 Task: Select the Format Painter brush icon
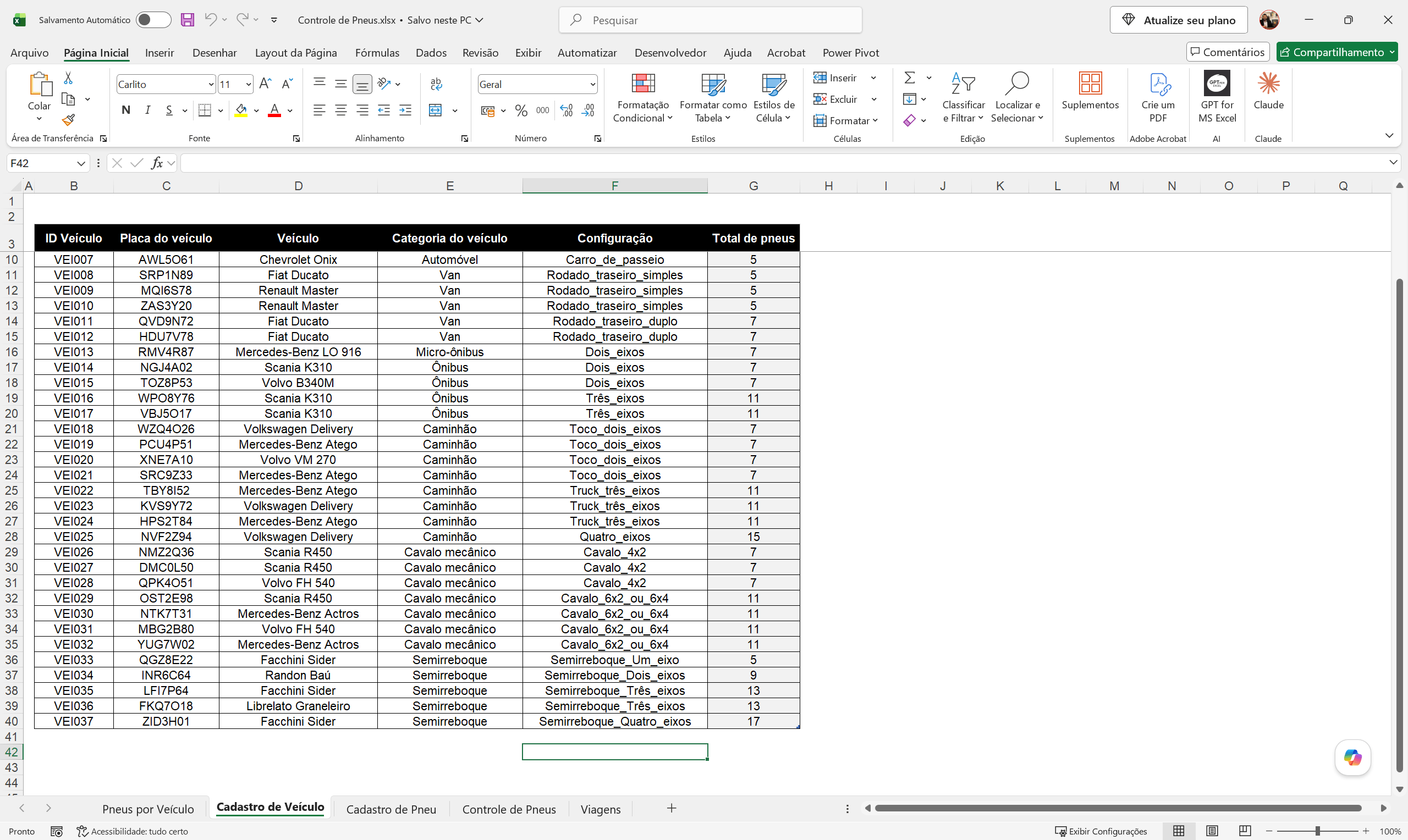click(68, 119)
